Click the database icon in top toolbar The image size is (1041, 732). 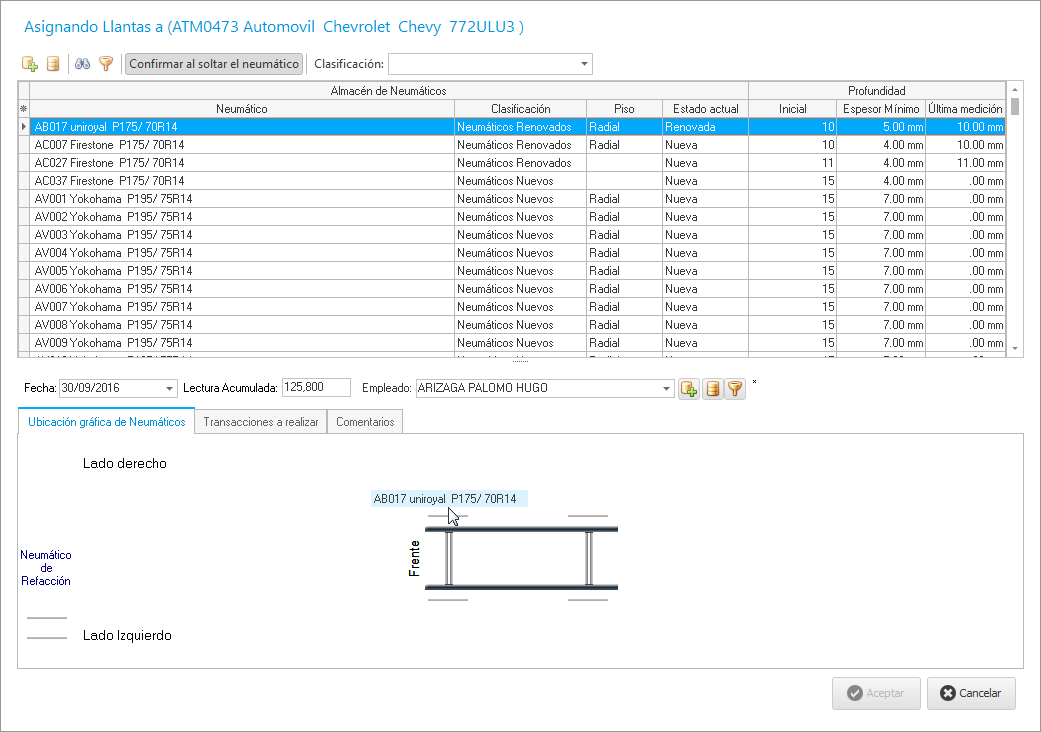coord(53,64)
